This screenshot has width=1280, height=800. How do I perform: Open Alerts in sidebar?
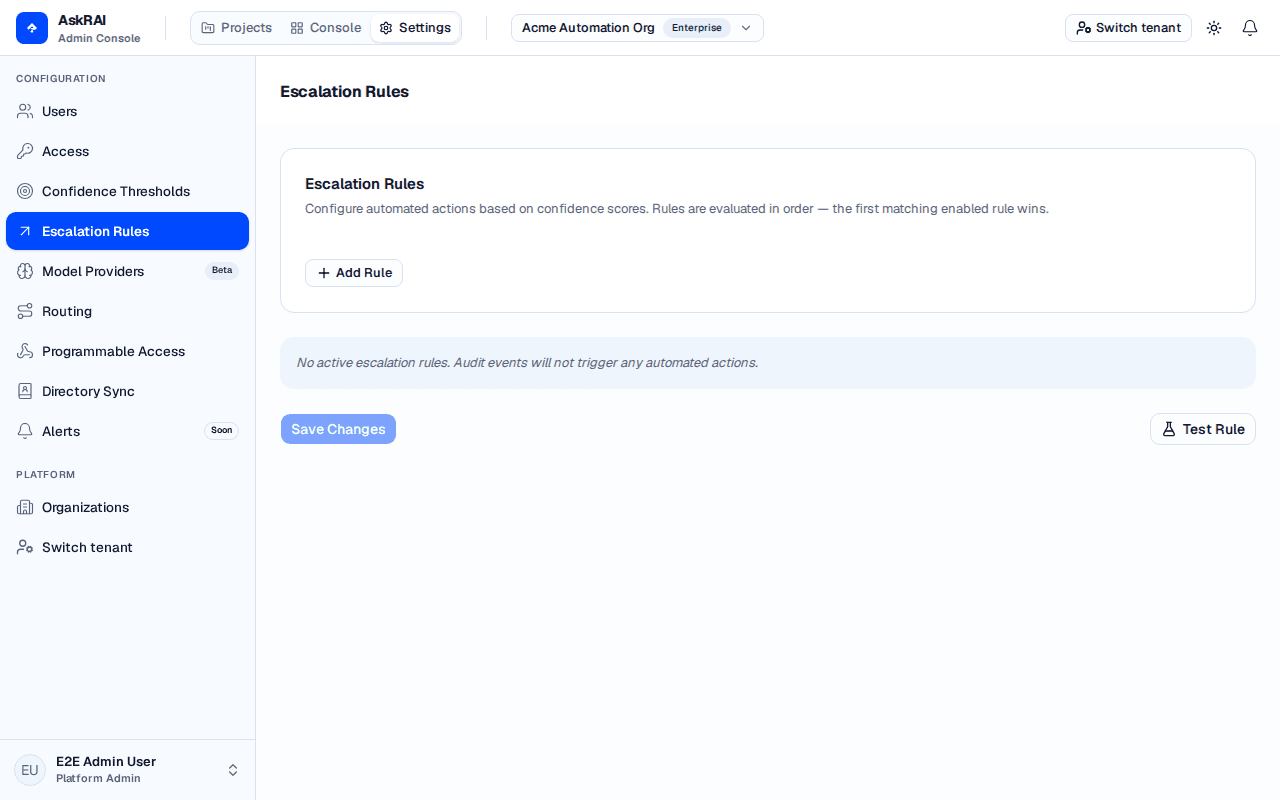pos(127,431)
